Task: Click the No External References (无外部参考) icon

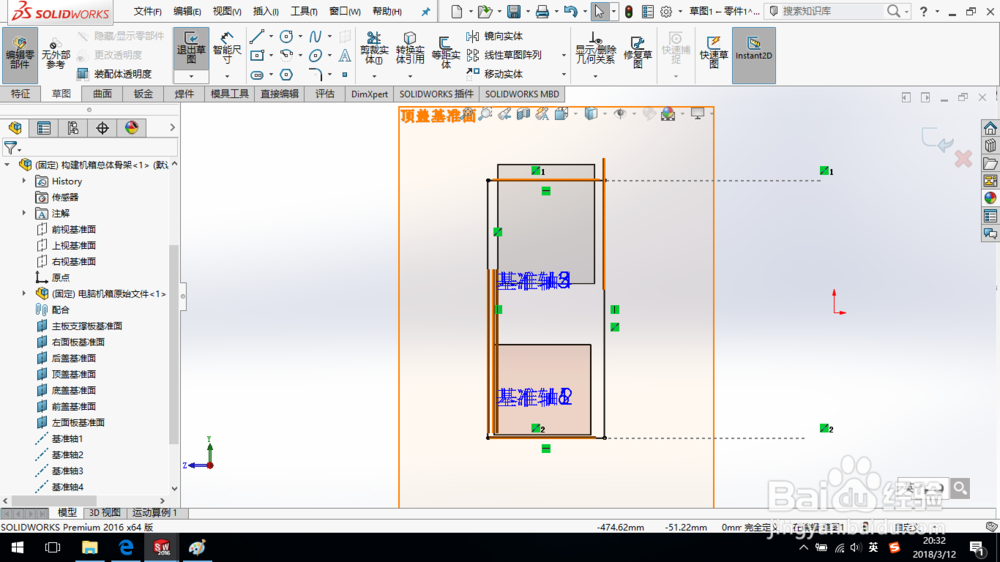Action: coord(55,55)
